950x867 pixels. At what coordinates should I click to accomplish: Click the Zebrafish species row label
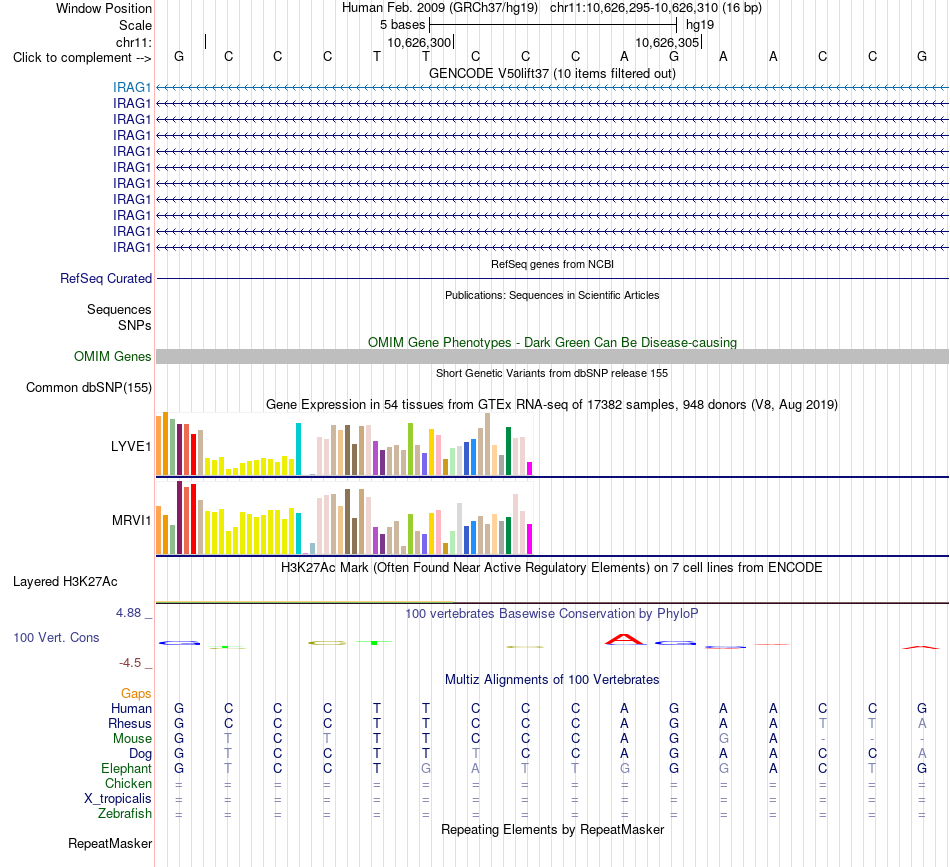(125, 813)
